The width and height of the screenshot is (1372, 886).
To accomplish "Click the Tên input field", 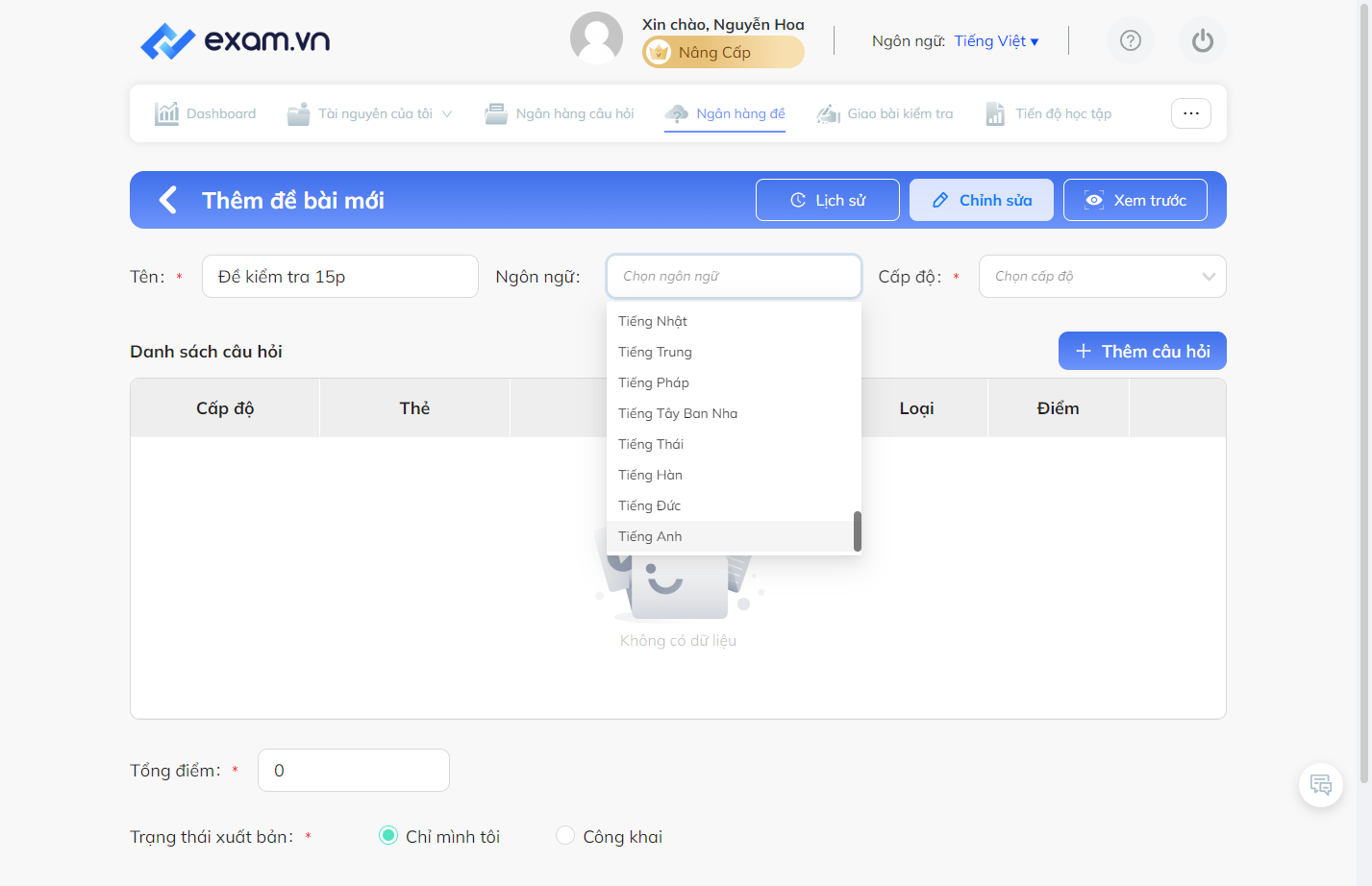I will (340, 277).
